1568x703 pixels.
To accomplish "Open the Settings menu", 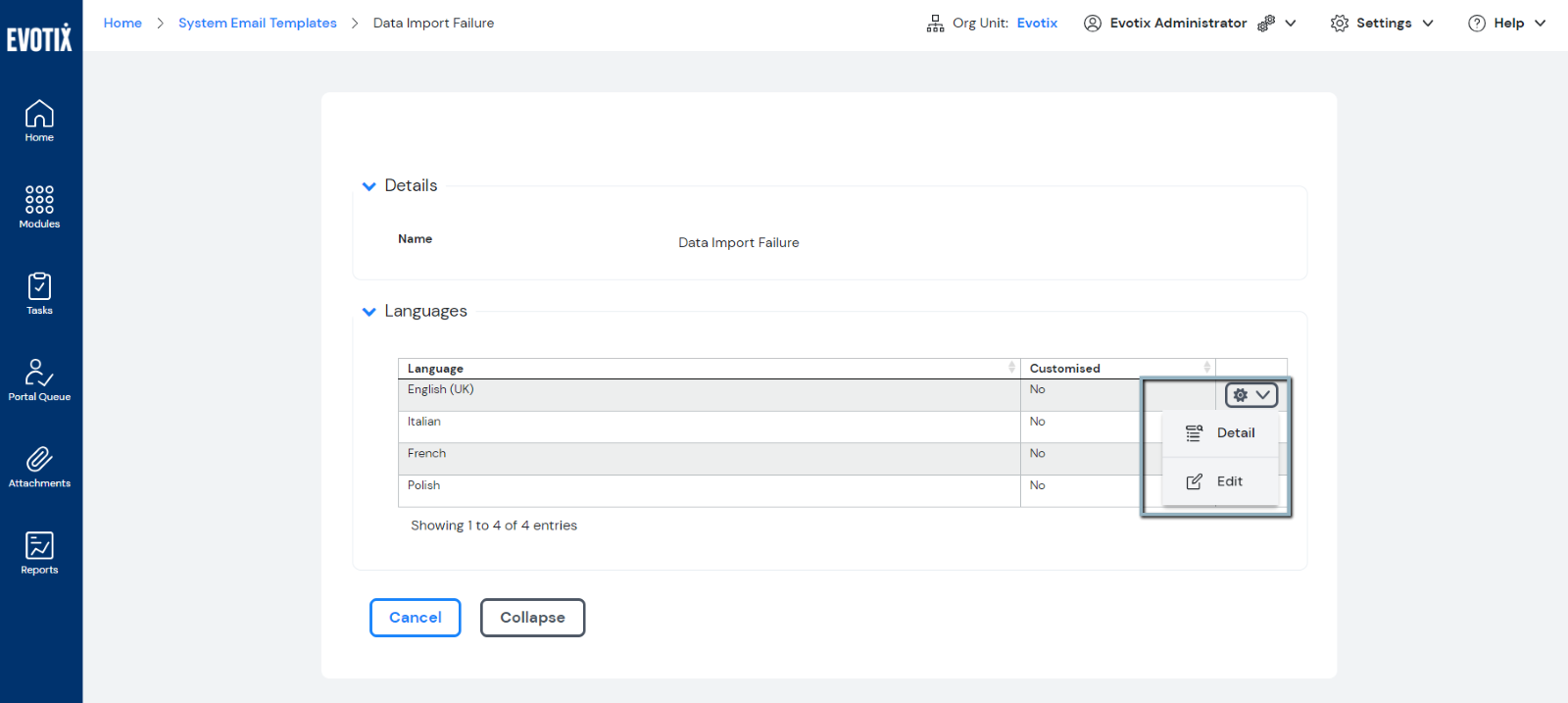I will coord(1382,24).
